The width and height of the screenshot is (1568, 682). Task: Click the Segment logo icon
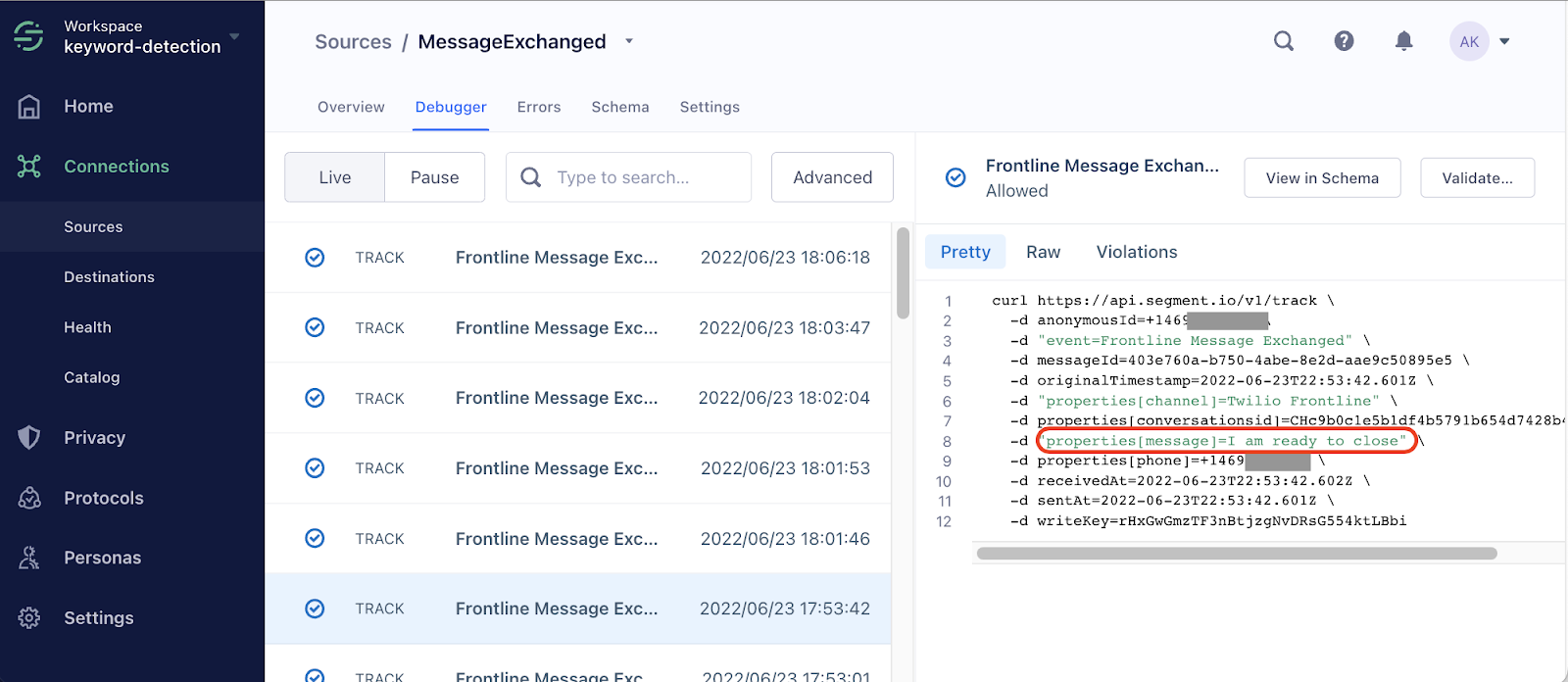(29, 36)
